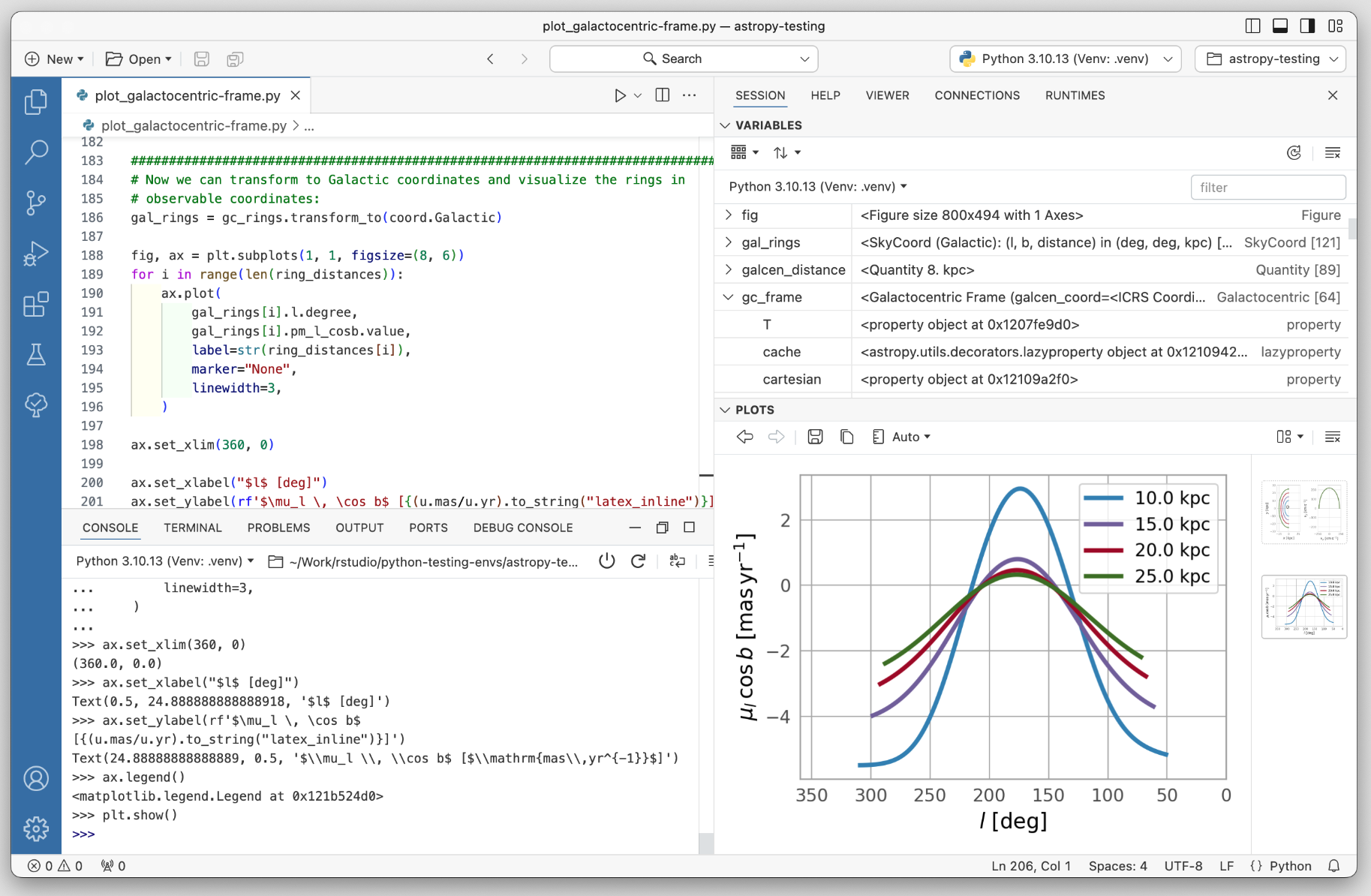Copy plot to clipboard

tap(847, 437)
